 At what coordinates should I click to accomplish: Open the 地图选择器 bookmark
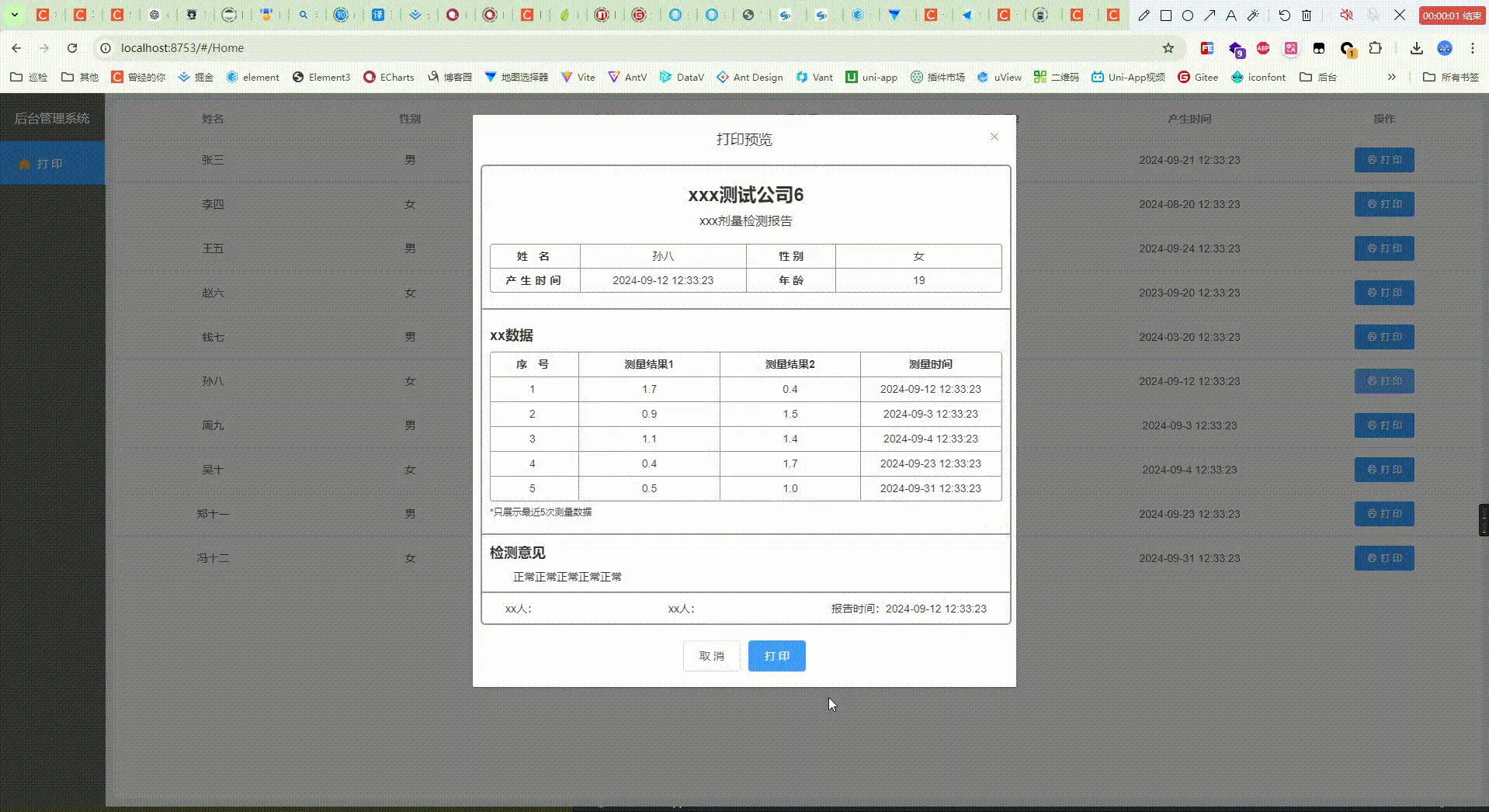click(x=516, y=77)
